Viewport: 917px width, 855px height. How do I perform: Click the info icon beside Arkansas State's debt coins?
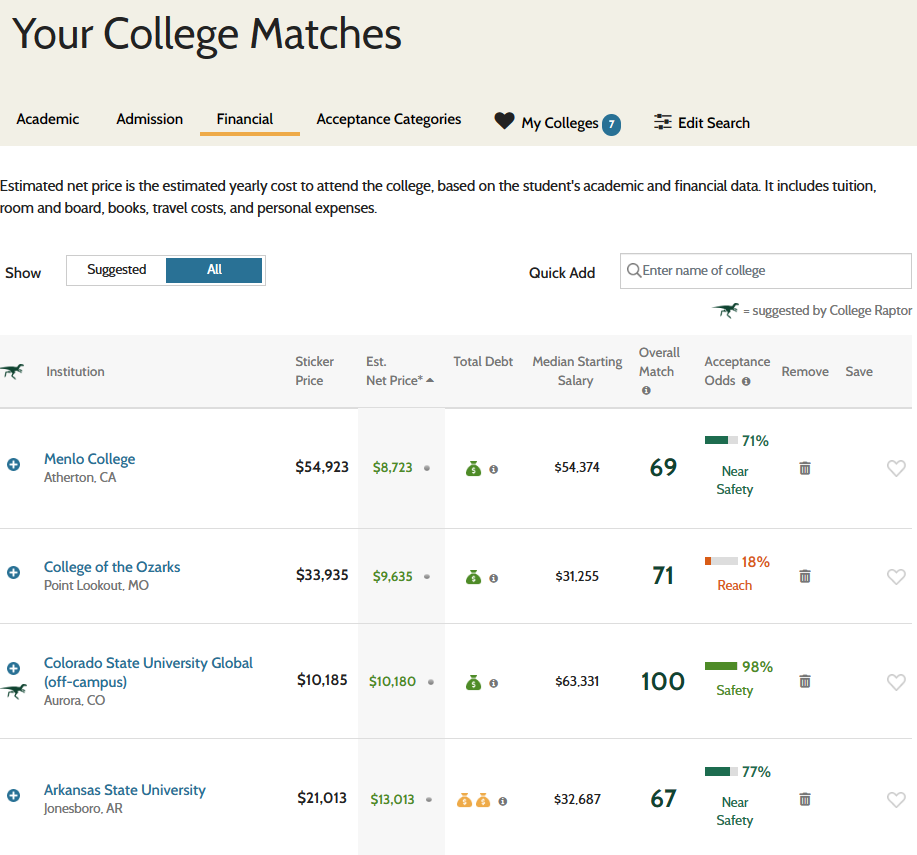pyautogui.click(x=503, y=800)
